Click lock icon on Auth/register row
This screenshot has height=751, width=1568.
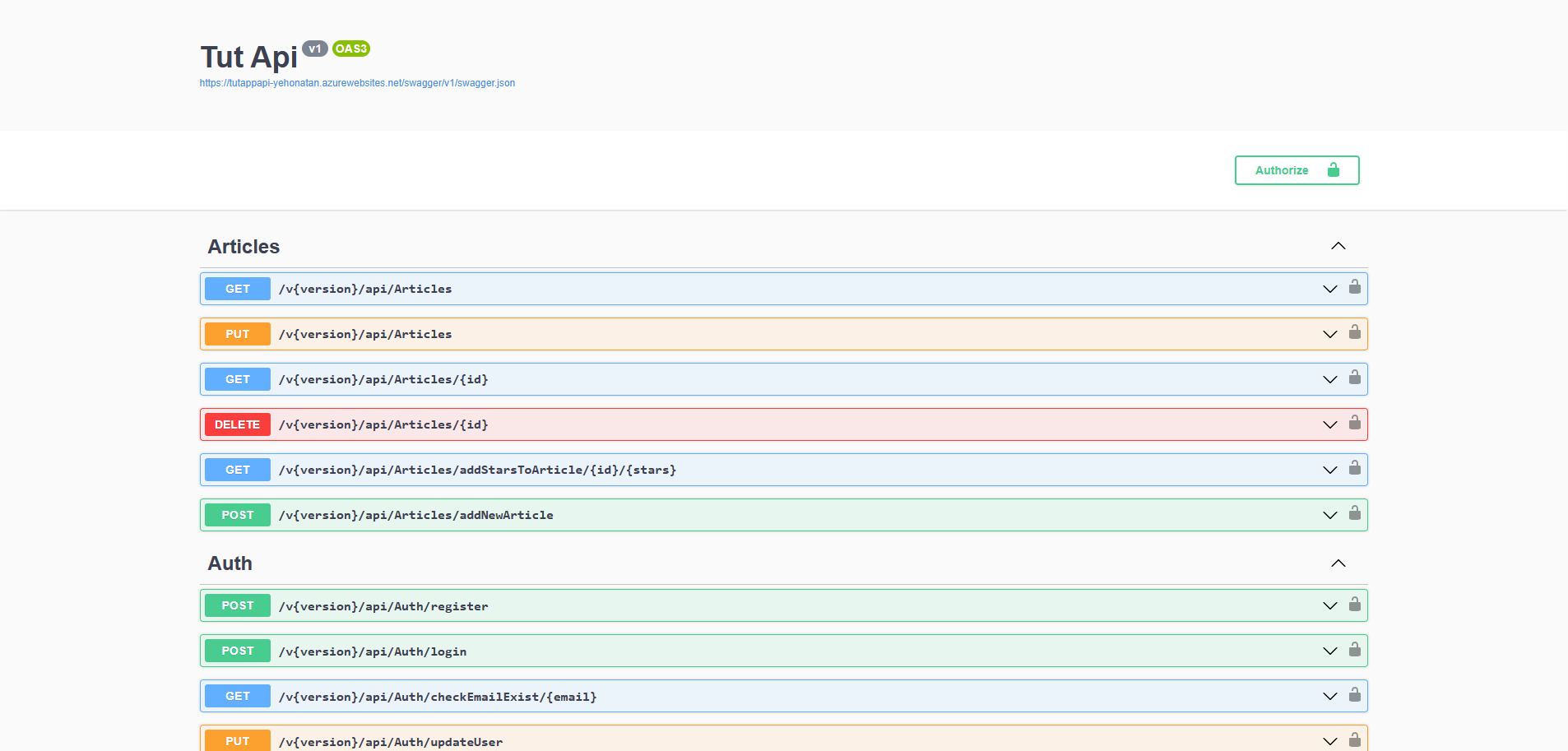pos(1354,605)
